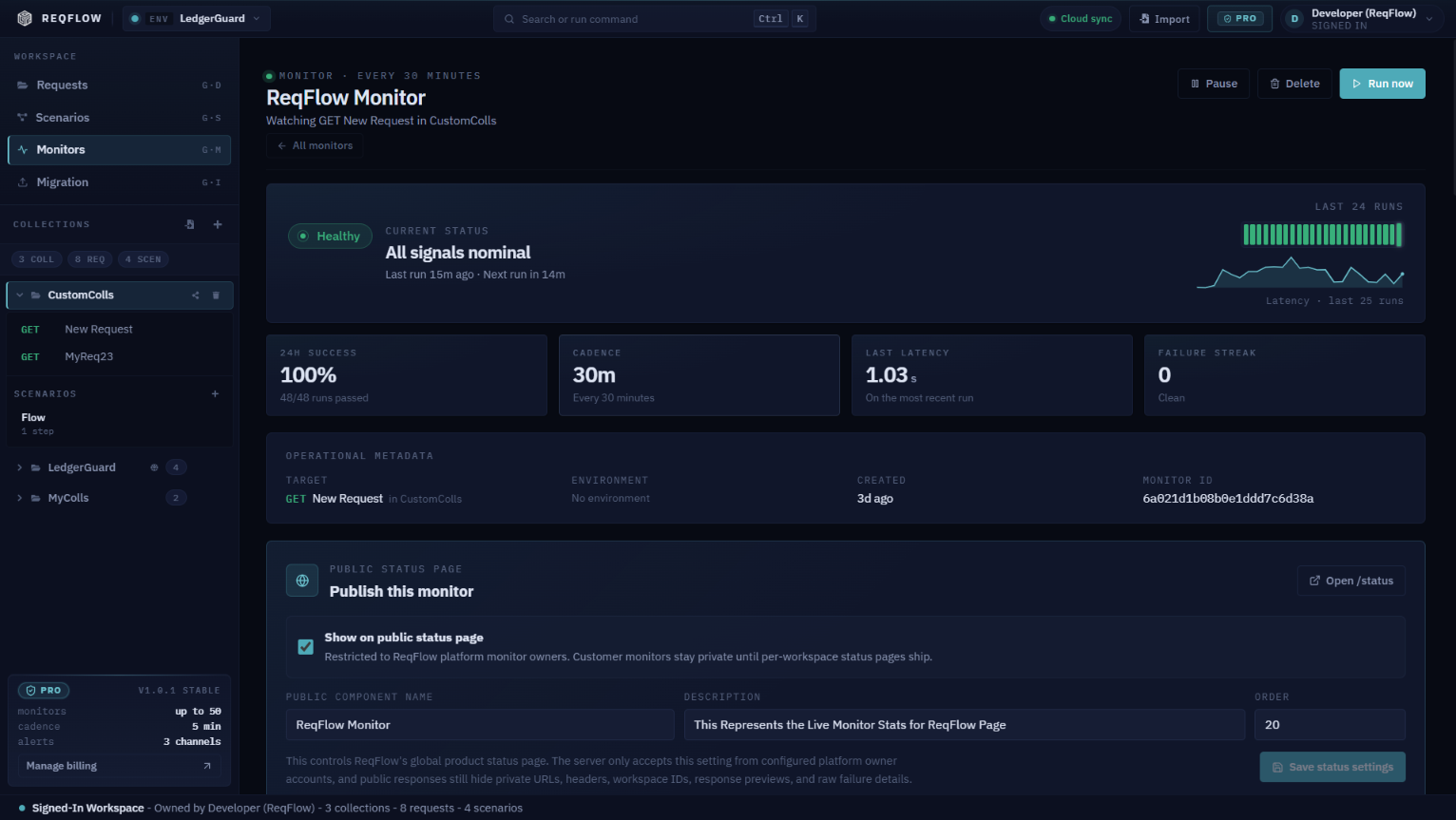Click the ReqFlow logo in the header

[59, 18]
